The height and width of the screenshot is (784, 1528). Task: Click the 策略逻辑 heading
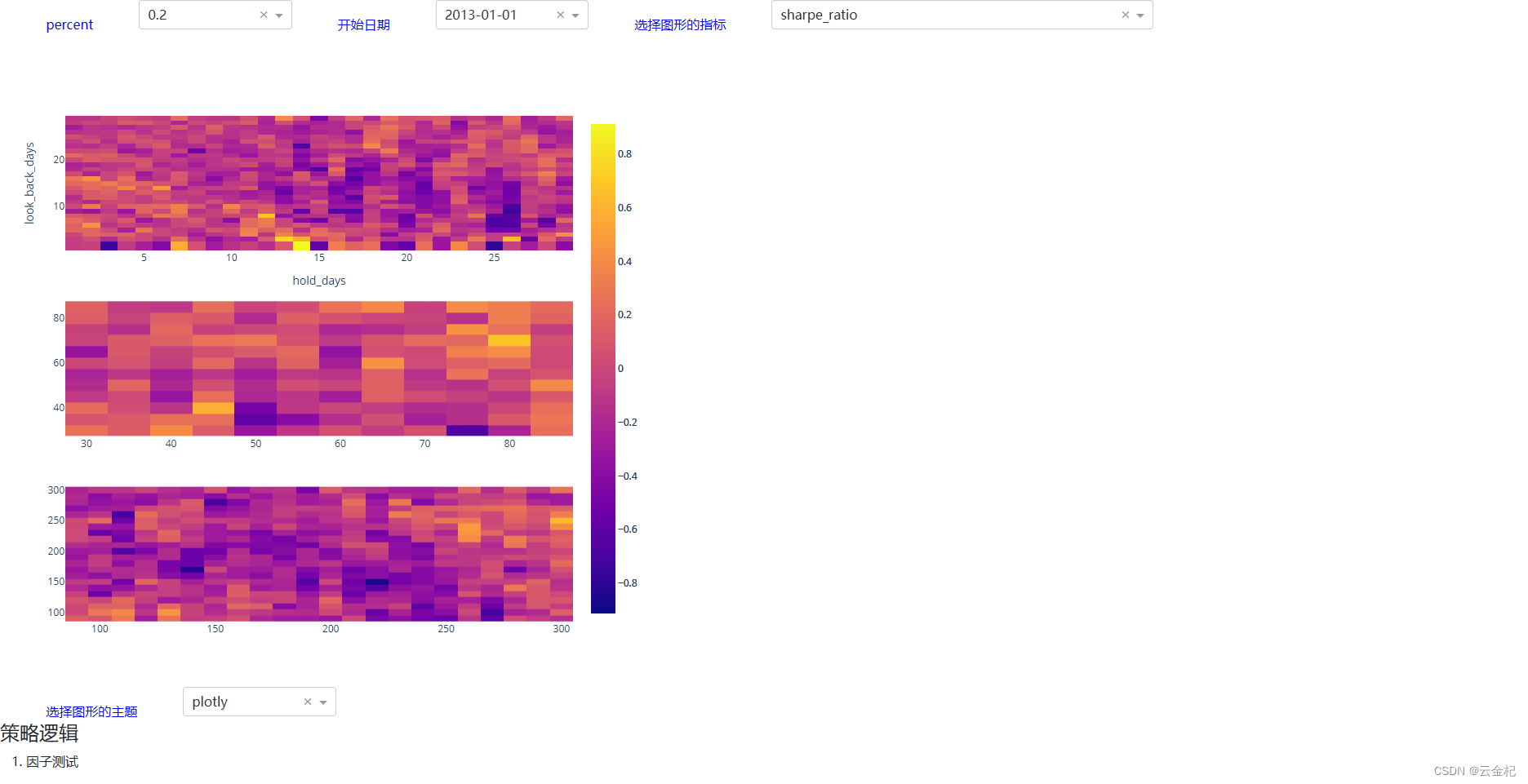point(39,733)
